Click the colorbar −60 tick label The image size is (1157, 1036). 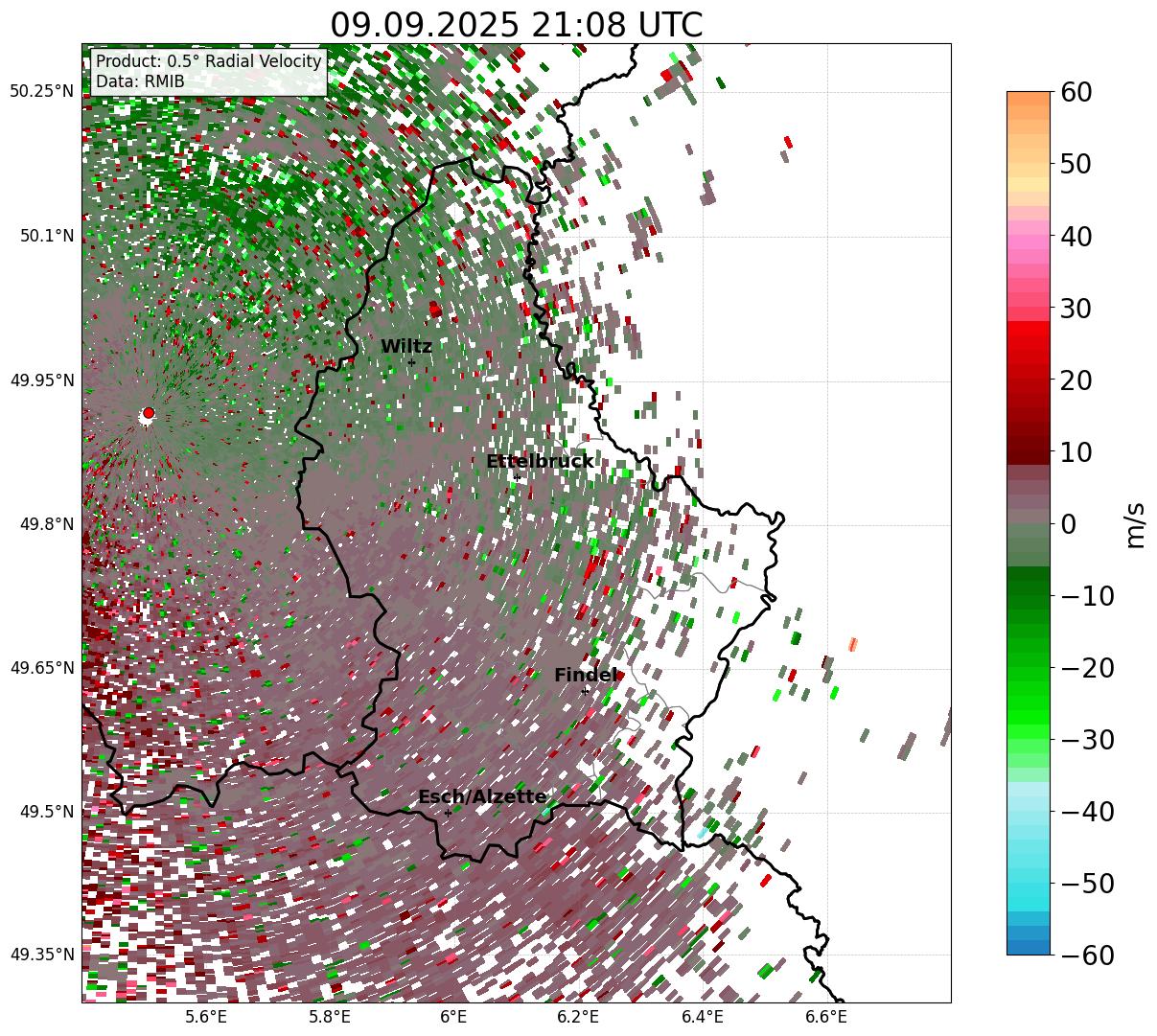tap(1087, 955)
